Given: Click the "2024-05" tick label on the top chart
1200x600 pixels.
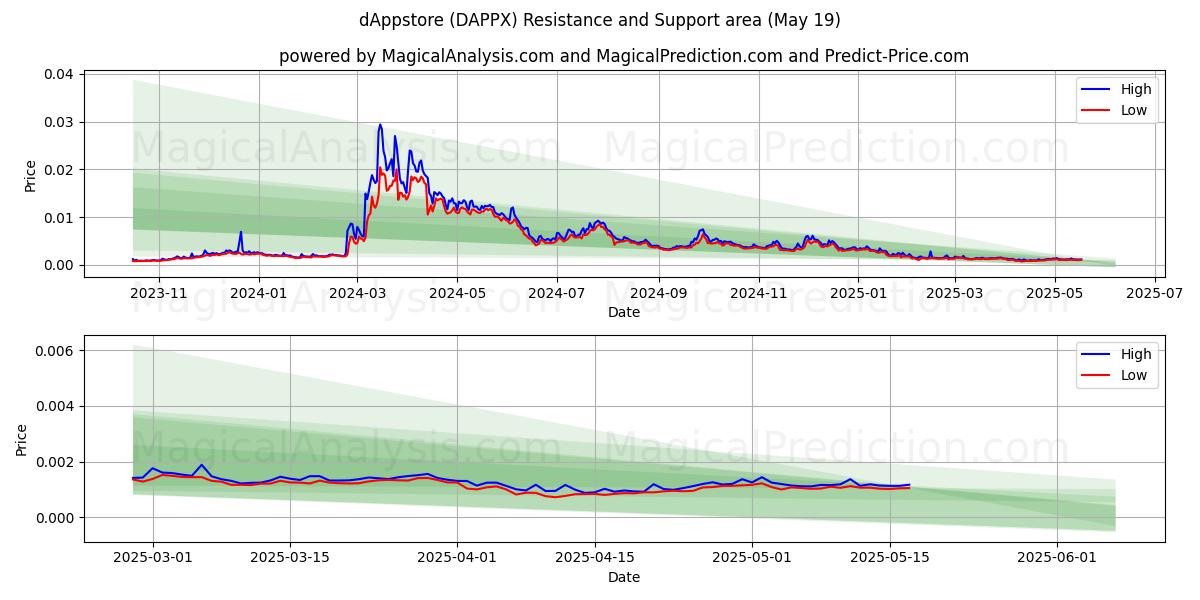Looking at the screenshot, I should 457,293.
